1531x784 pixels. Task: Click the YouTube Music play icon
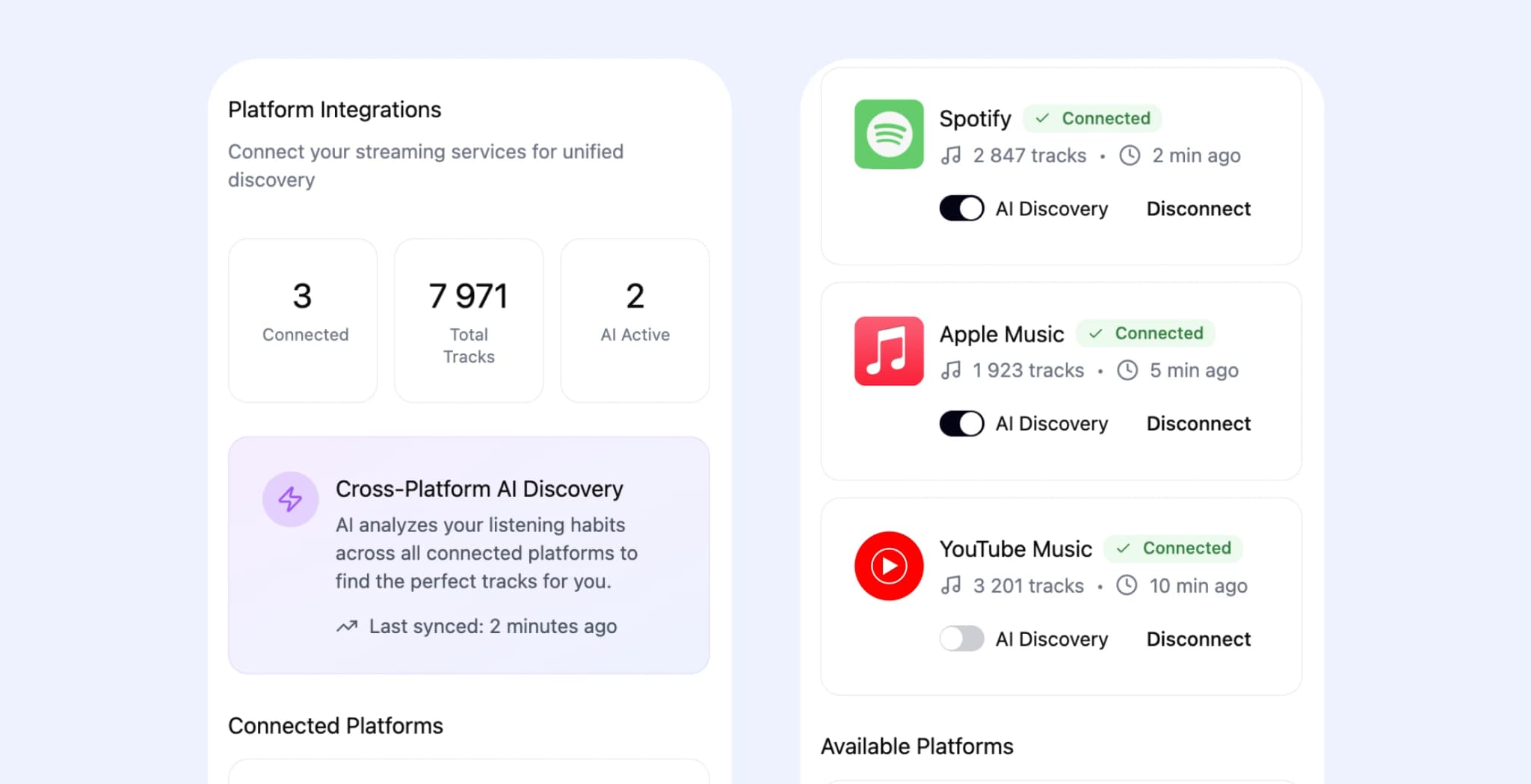click(888, 566)
